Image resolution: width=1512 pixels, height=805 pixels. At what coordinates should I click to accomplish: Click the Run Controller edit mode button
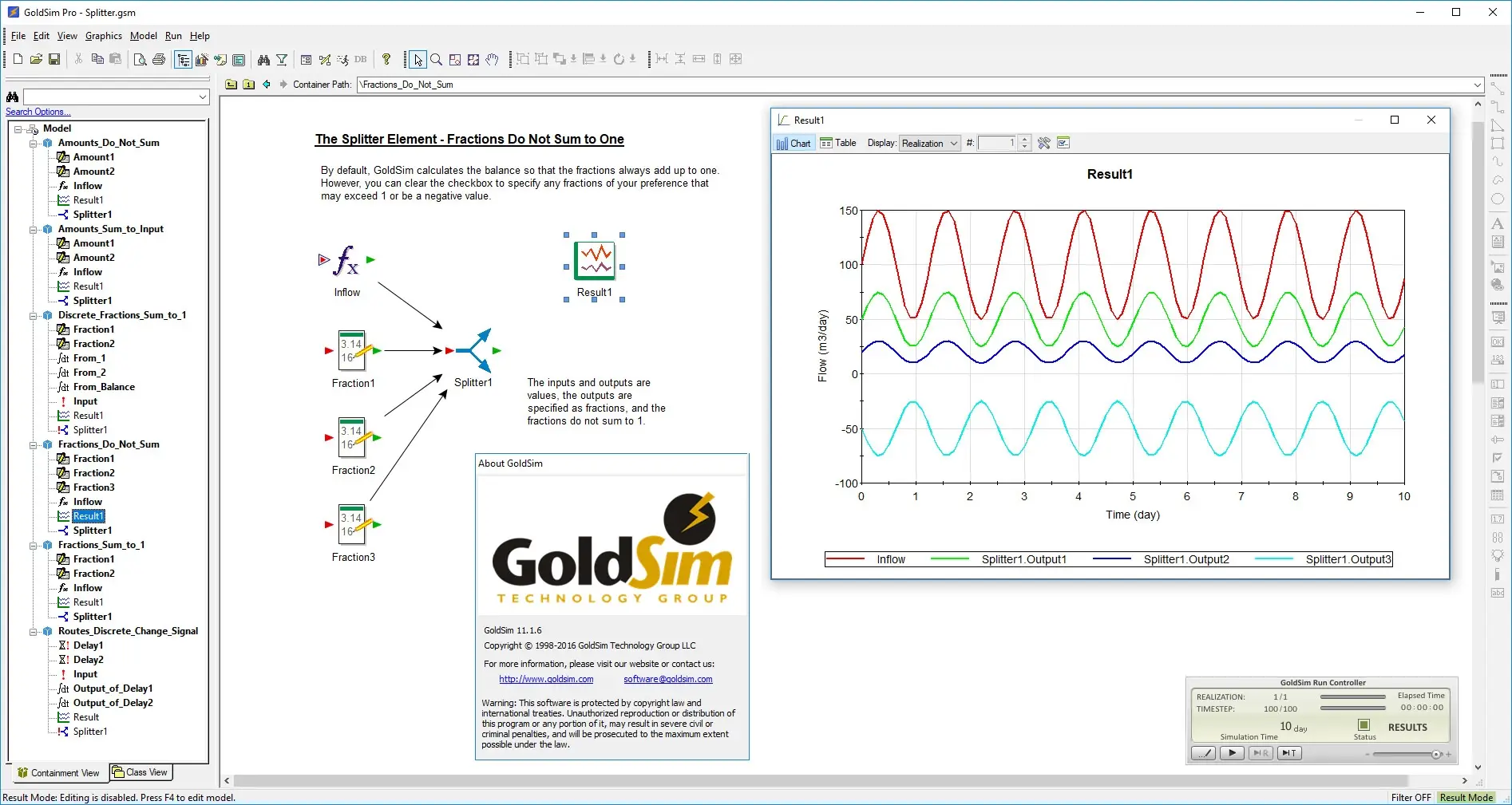(x=1203, y=753)
